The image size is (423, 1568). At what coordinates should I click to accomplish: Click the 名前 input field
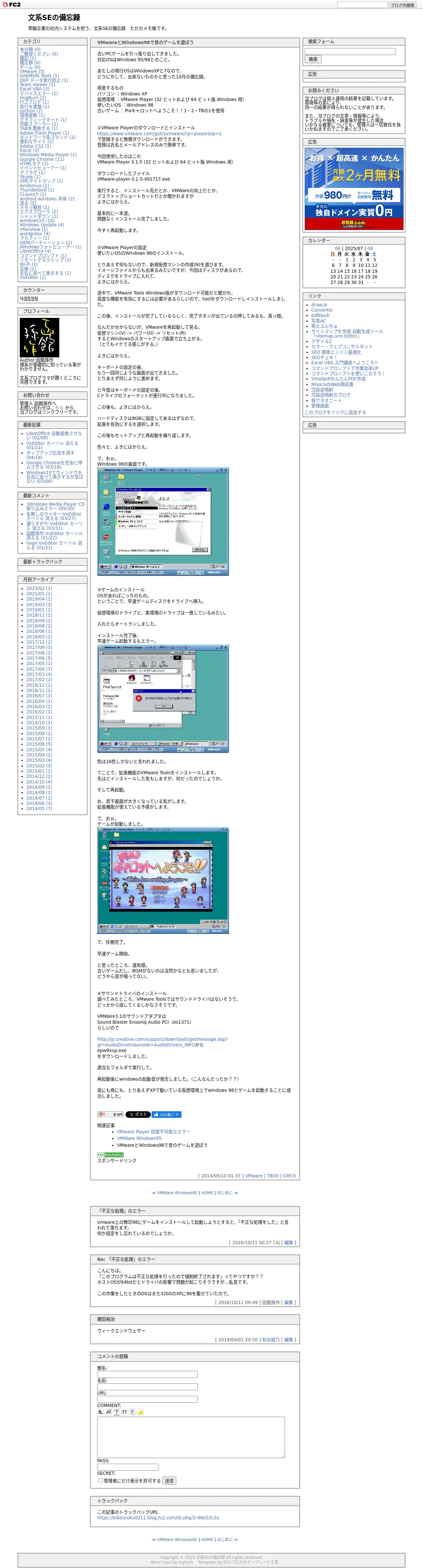click(x=147, y=1387)
